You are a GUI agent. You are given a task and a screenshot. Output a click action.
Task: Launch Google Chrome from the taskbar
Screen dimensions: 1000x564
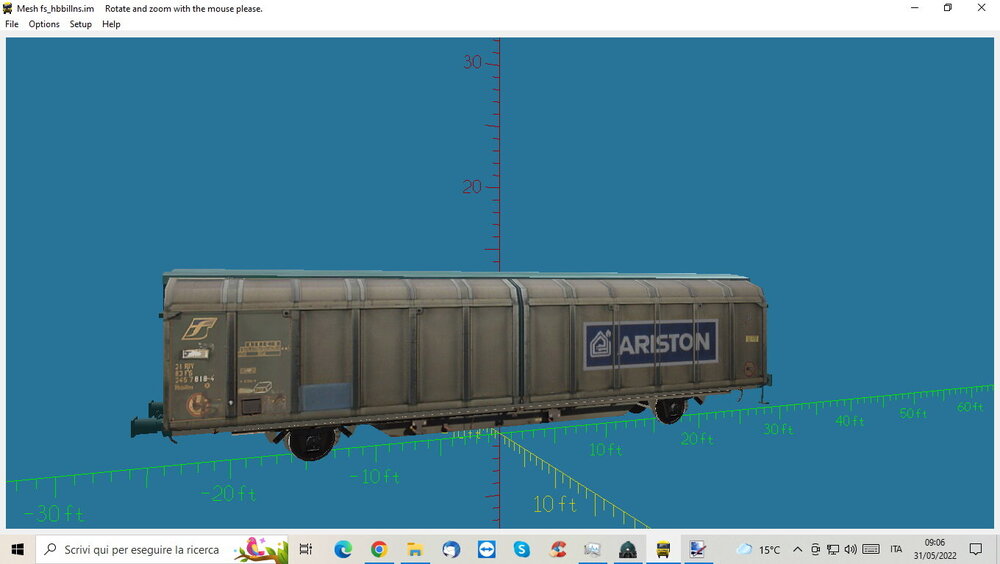[x=379, y=549]
